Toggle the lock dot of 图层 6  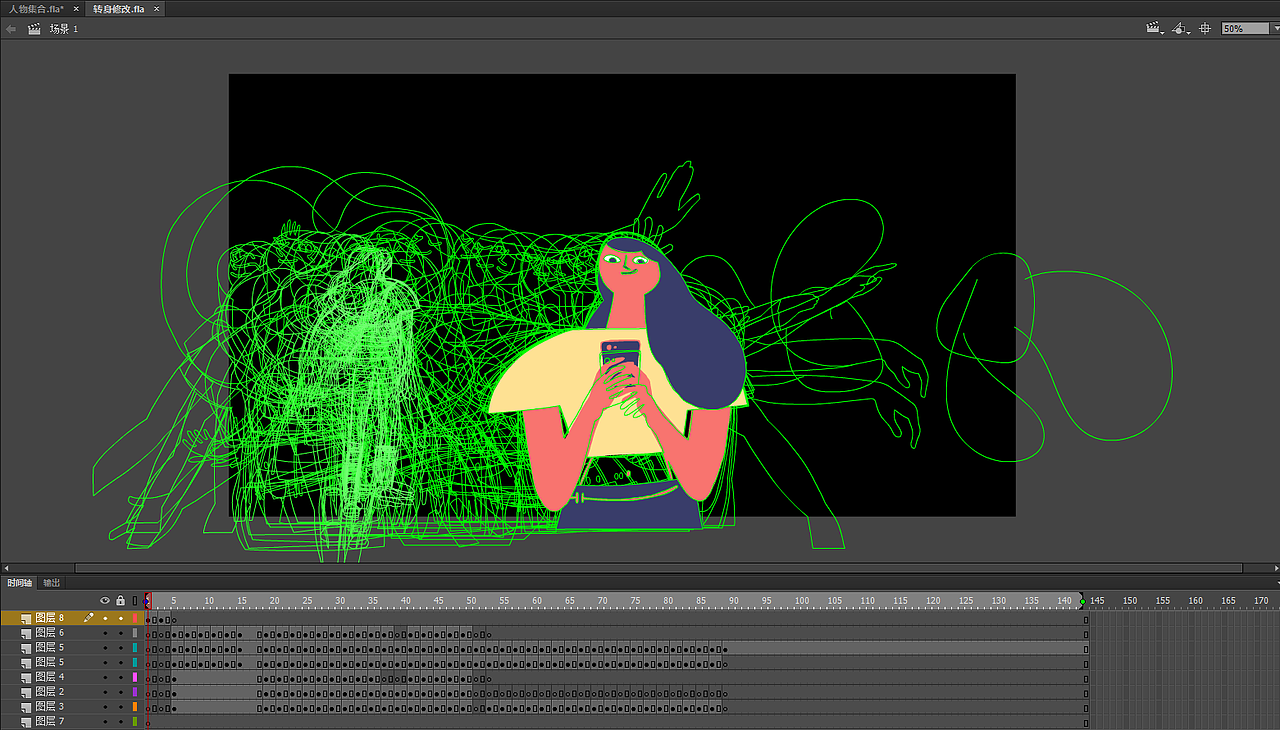[120, 633]
